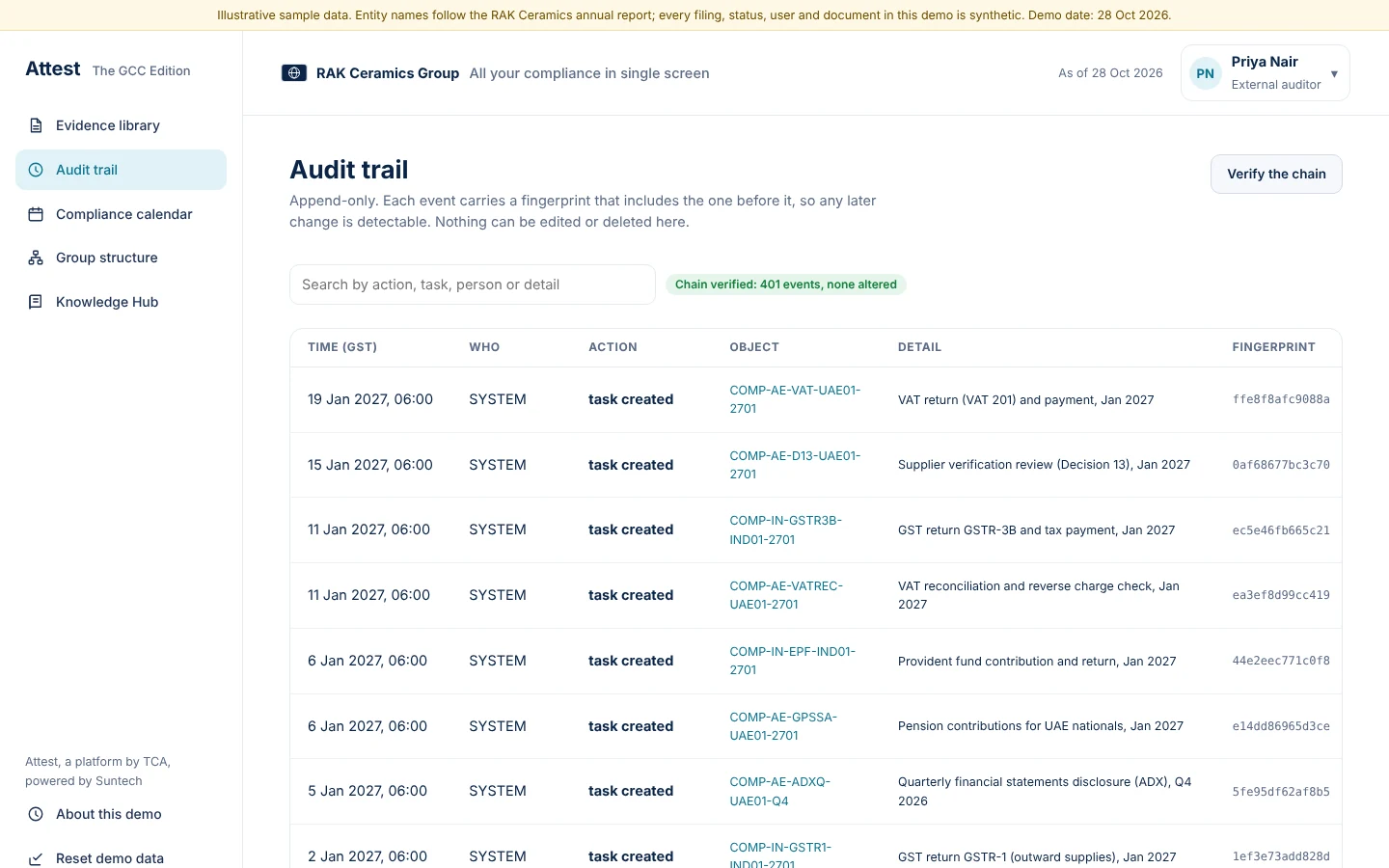This screenshot has width=1389, height=868.
Task: Click the TIME (GST) column header
Action: [x=342, y=347]
